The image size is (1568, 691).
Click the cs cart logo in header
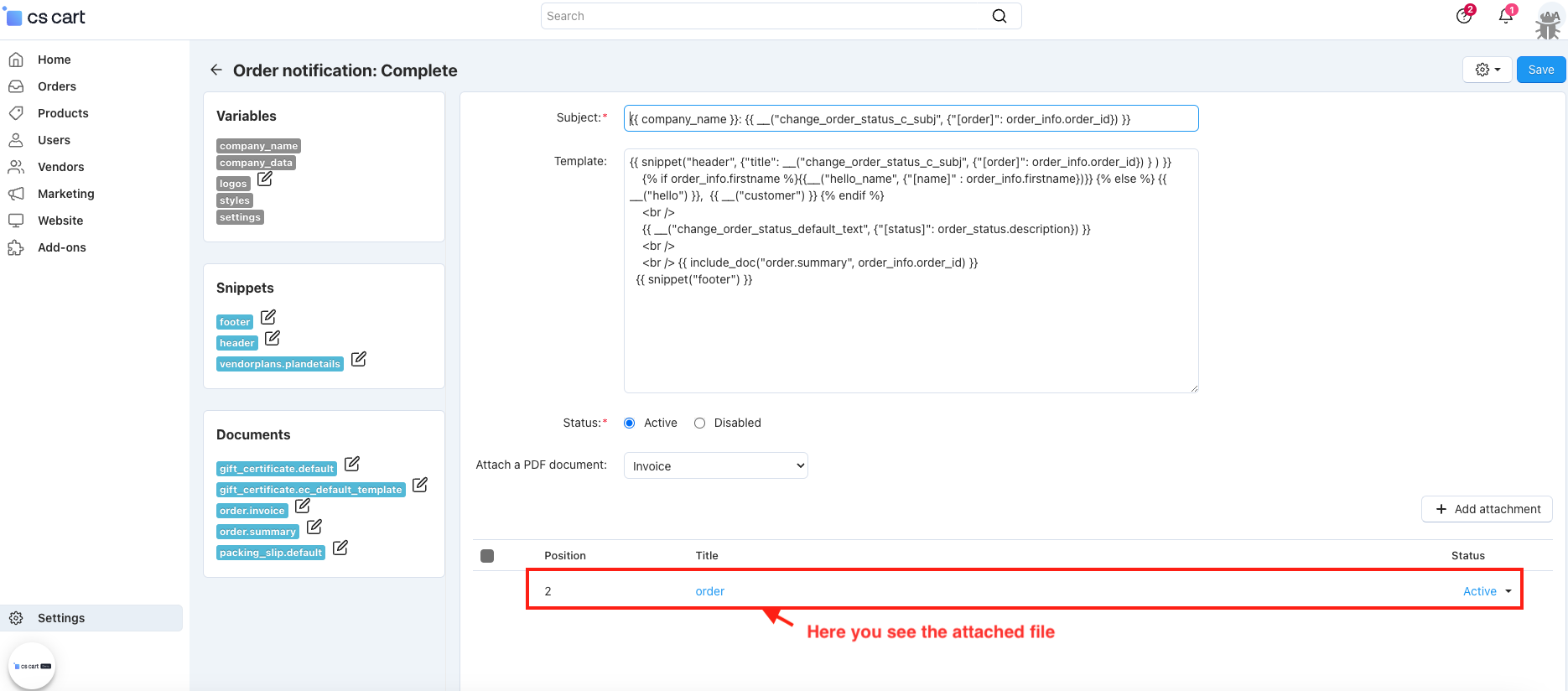(x=45, y=17)
